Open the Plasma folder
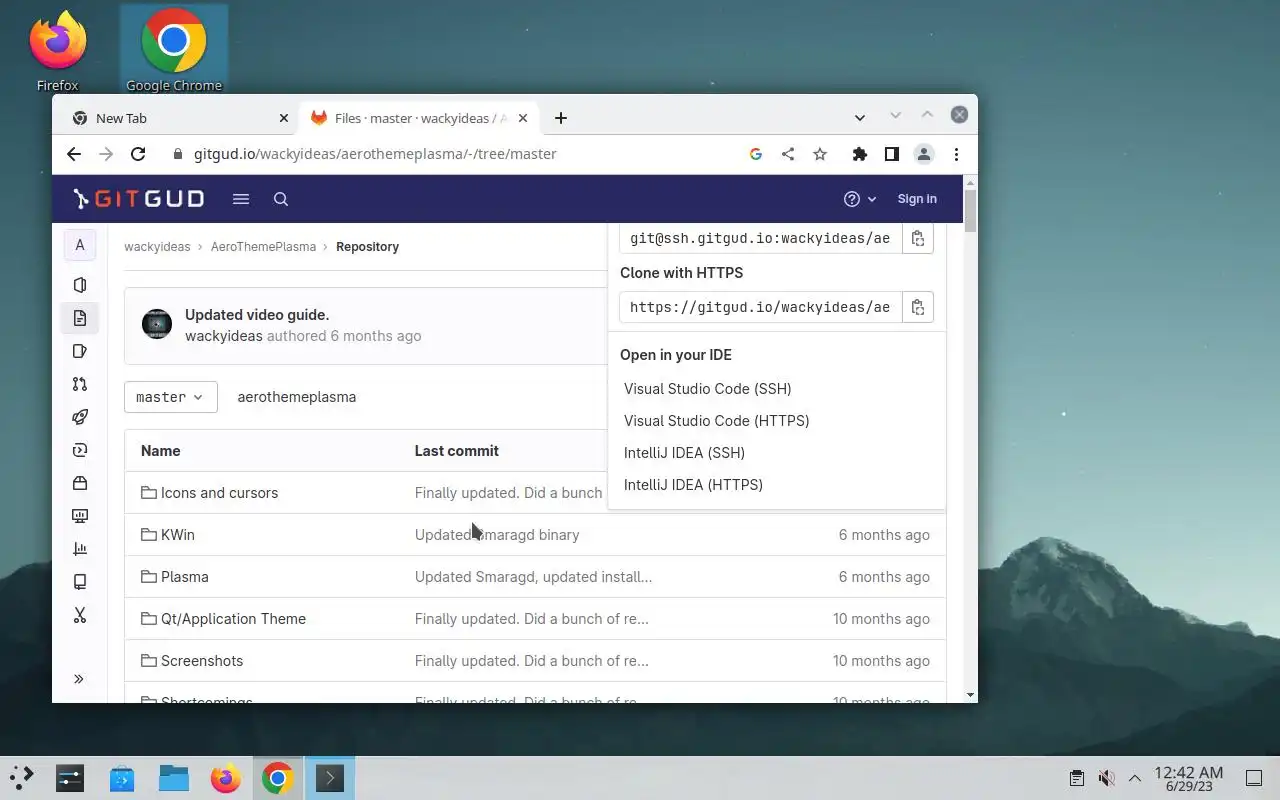1280x800 pixels. pyautogui.click(x=185, y=577)
